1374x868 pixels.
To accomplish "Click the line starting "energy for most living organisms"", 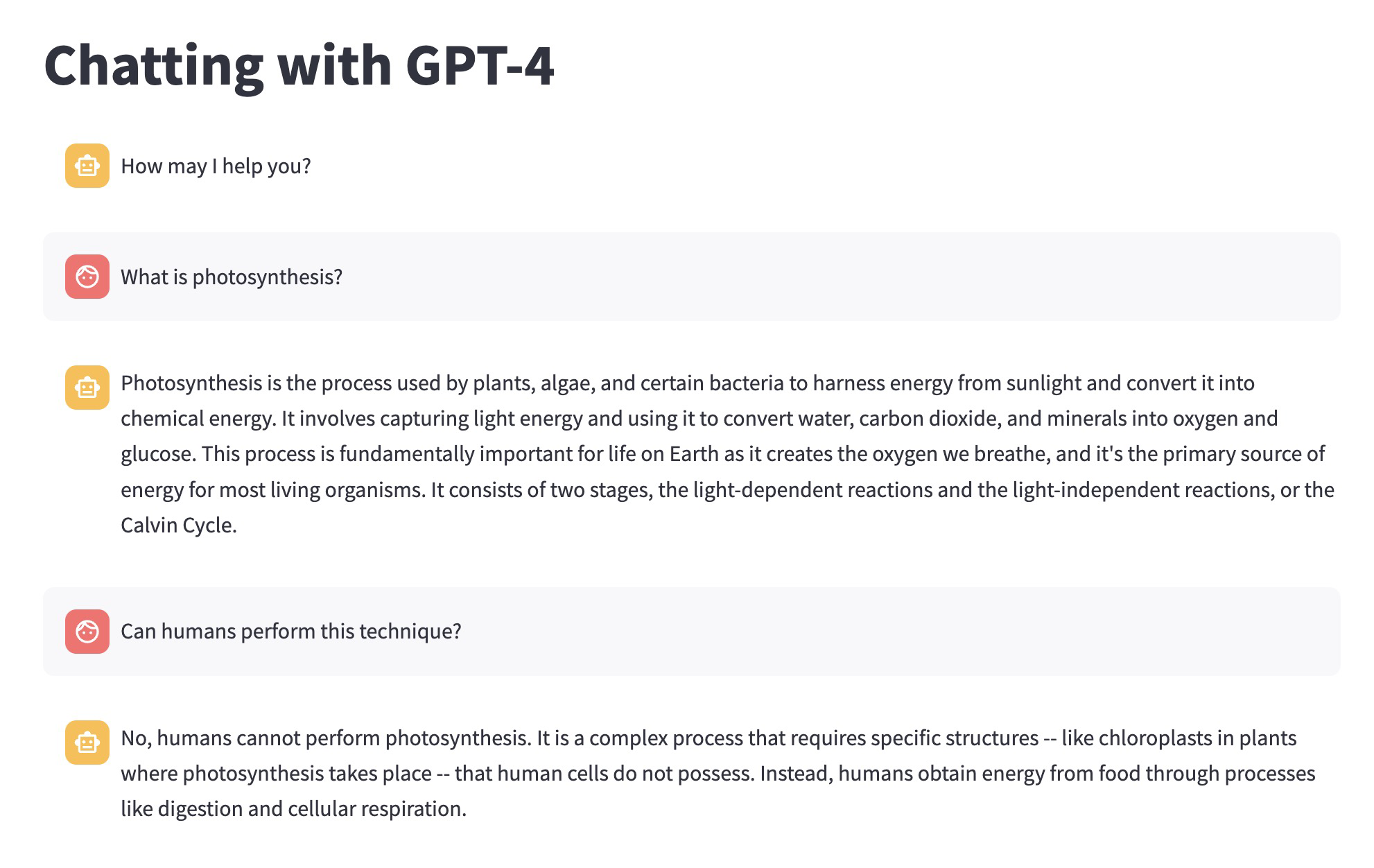I will (727, 490).
